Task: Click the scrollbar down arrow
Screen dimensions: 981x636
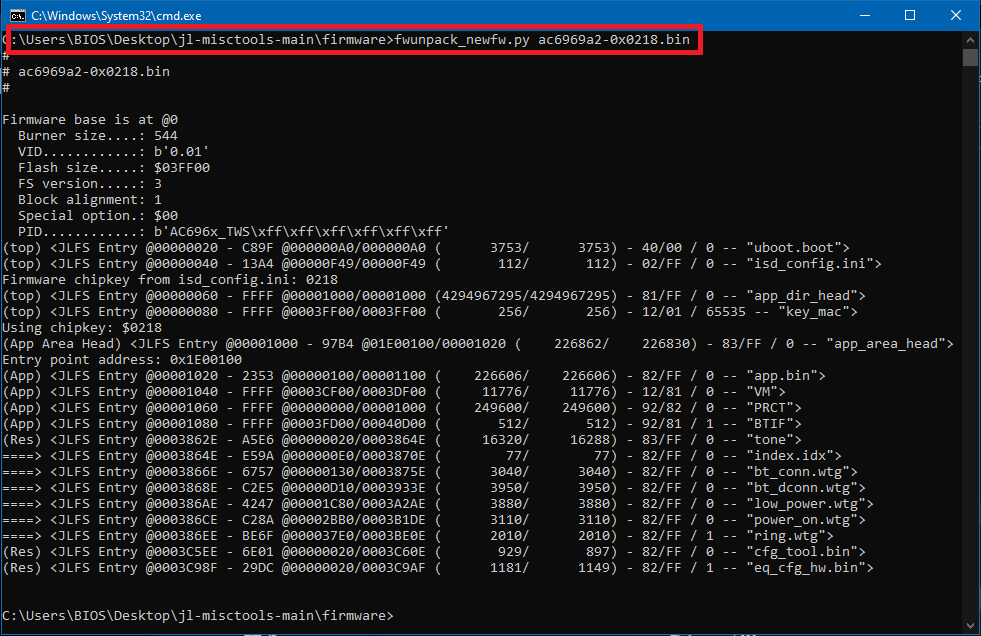Action: [x=970, y=627]
